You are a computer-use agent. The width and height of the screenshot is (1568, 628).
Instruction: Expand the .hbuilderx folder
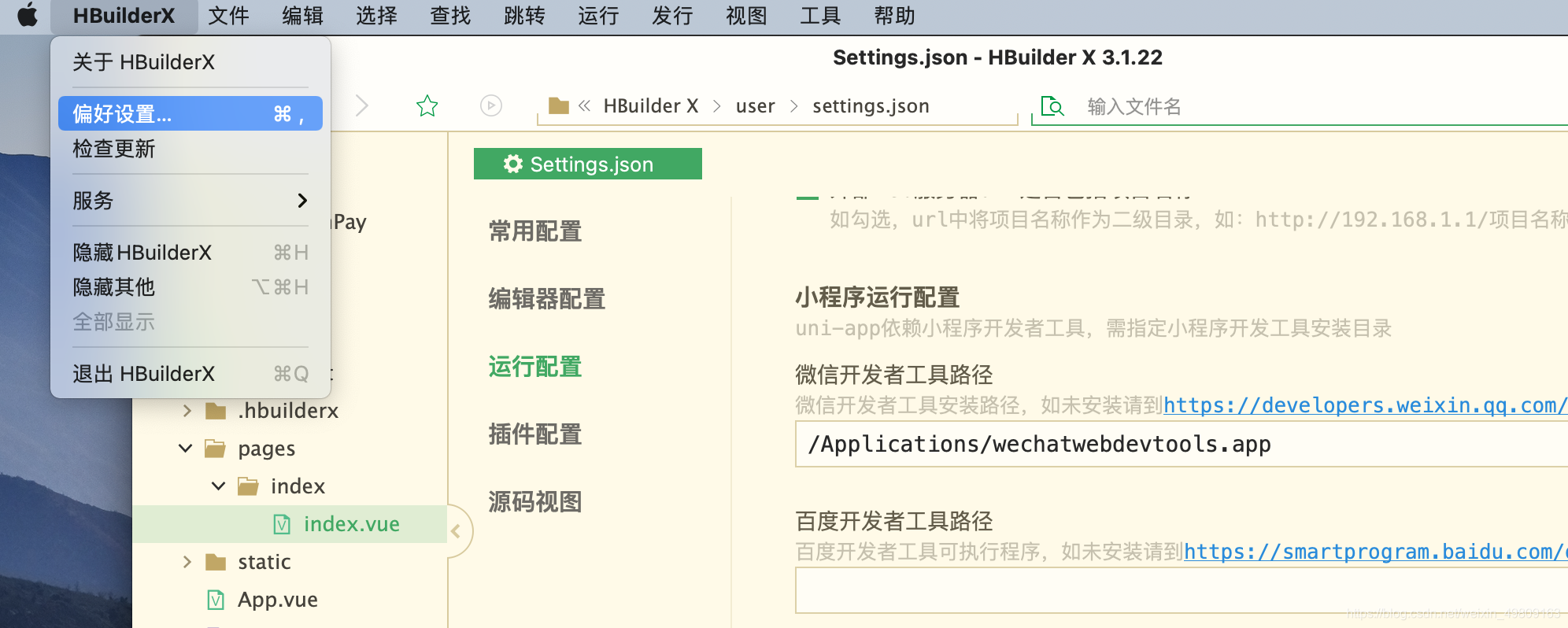click(x=187, y=411)
